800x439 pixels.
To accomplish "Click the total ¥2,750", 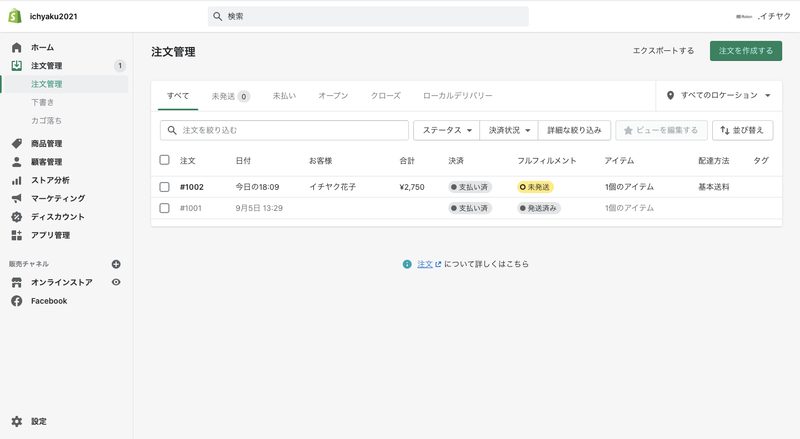I will click(x=412, y=187).
